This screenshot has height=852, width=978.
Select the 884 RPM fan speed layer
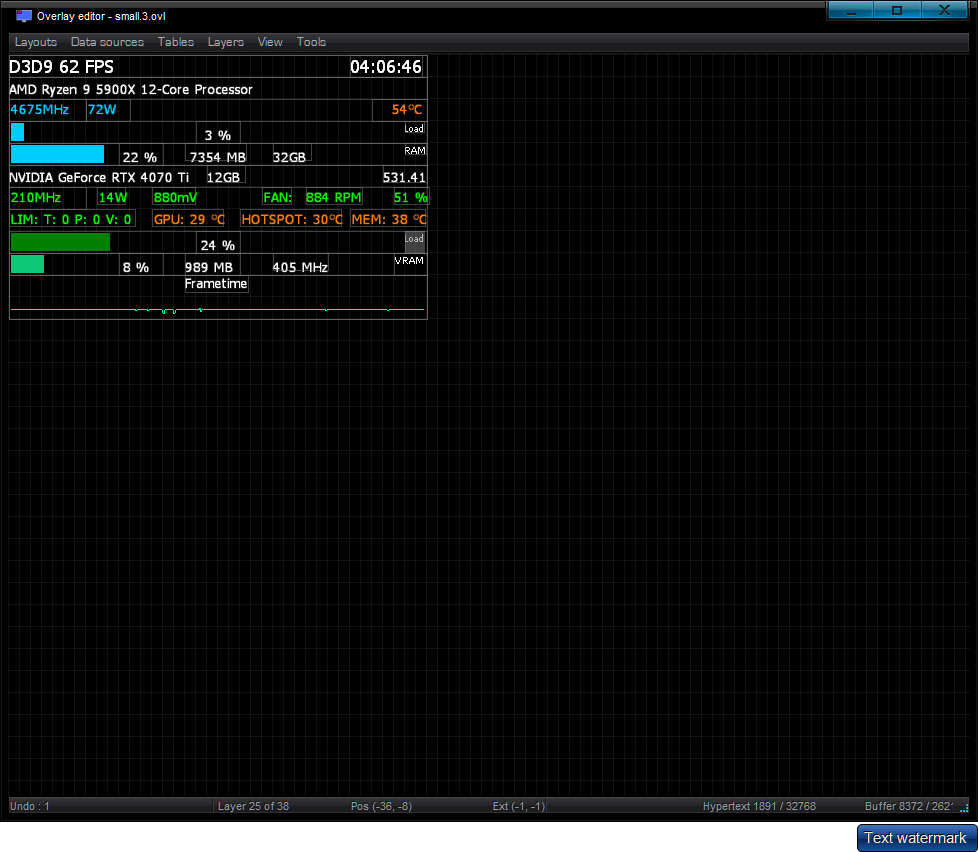(334, 198)
